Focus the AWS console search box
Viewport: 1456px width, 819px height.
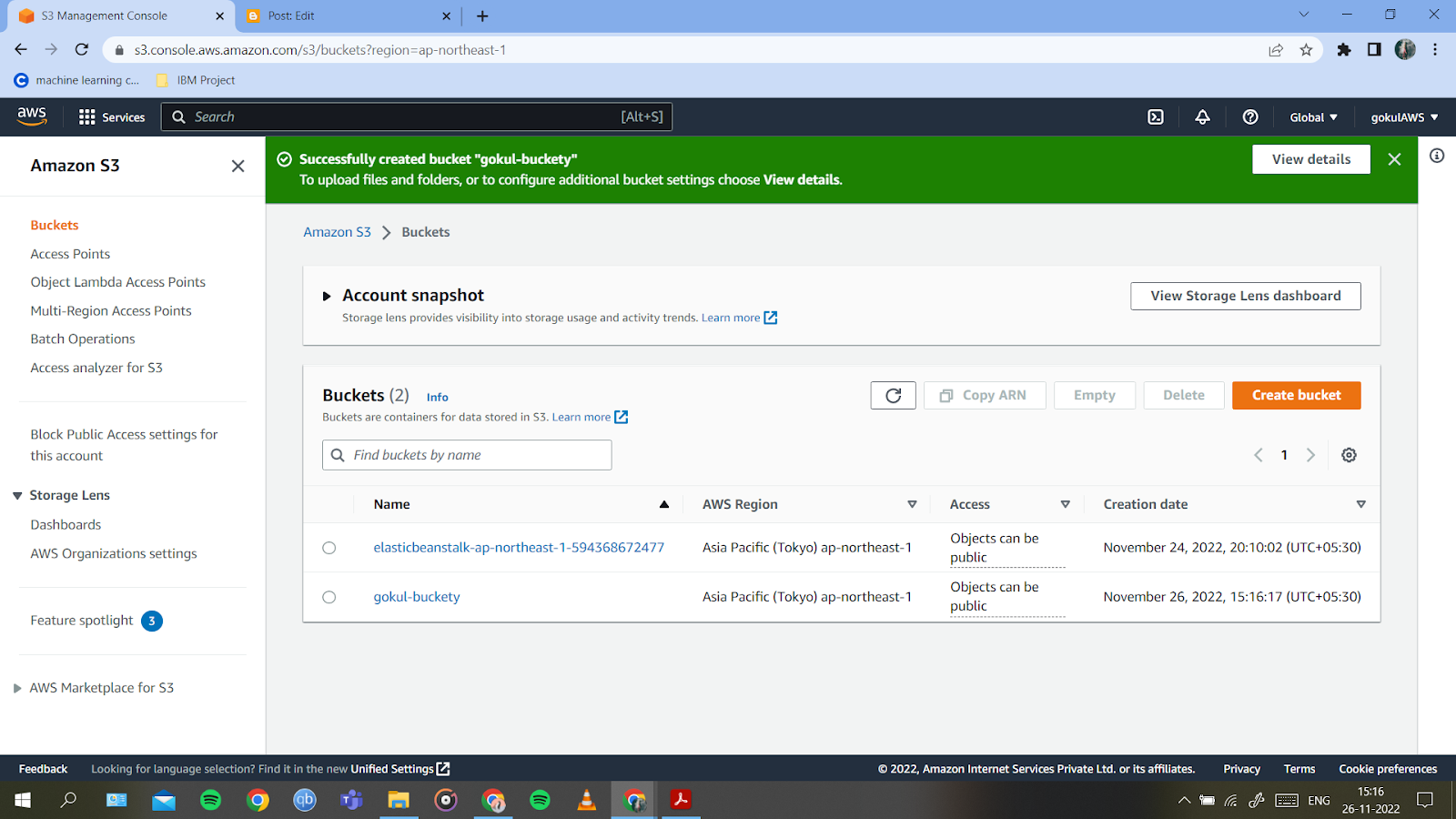point(417,117)
